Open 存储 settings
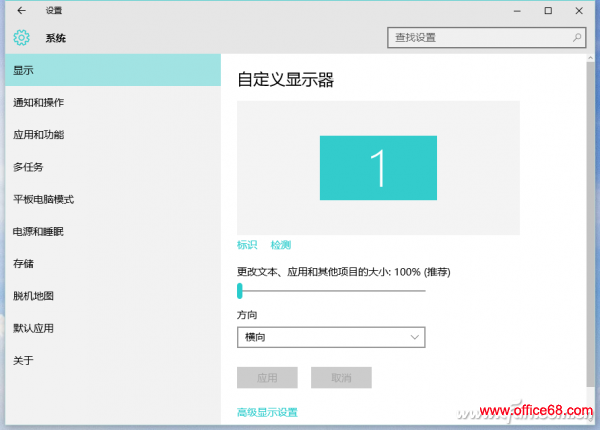 pos(113,264)
